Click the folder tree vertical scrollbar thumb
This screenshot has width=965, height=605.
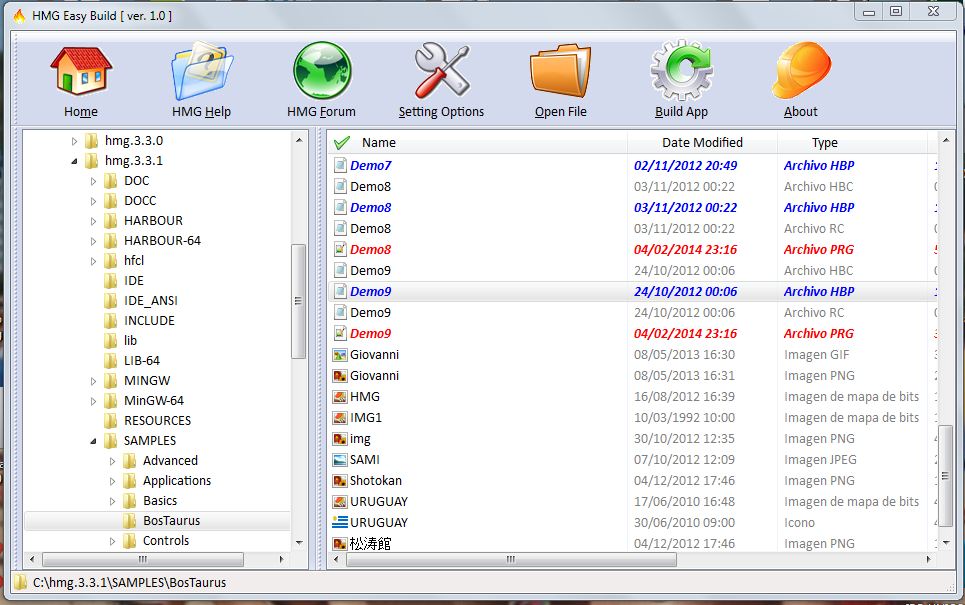pyautogui.click(x=298, y=301)
